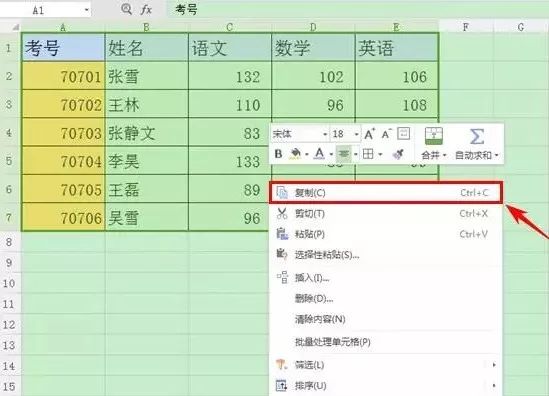Click the 数学 header cell

[x=313, y=48]
